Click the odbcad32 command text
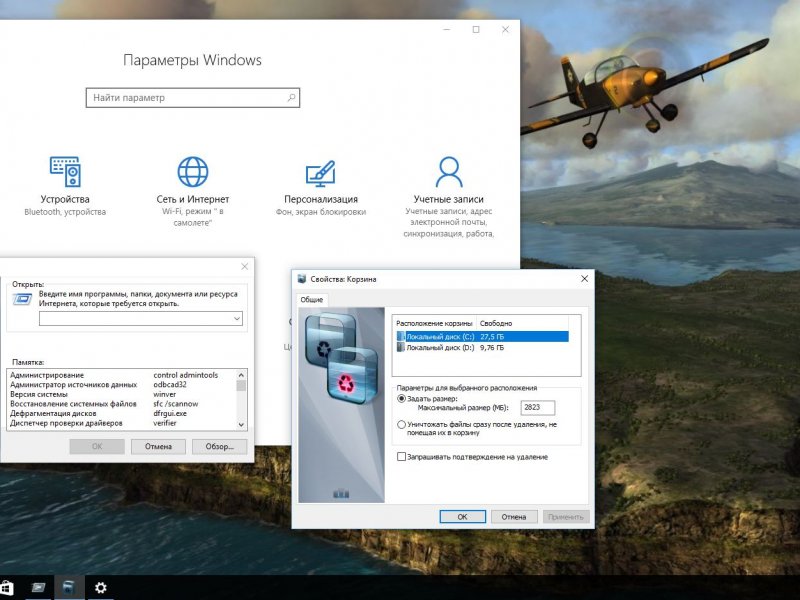 170,385
